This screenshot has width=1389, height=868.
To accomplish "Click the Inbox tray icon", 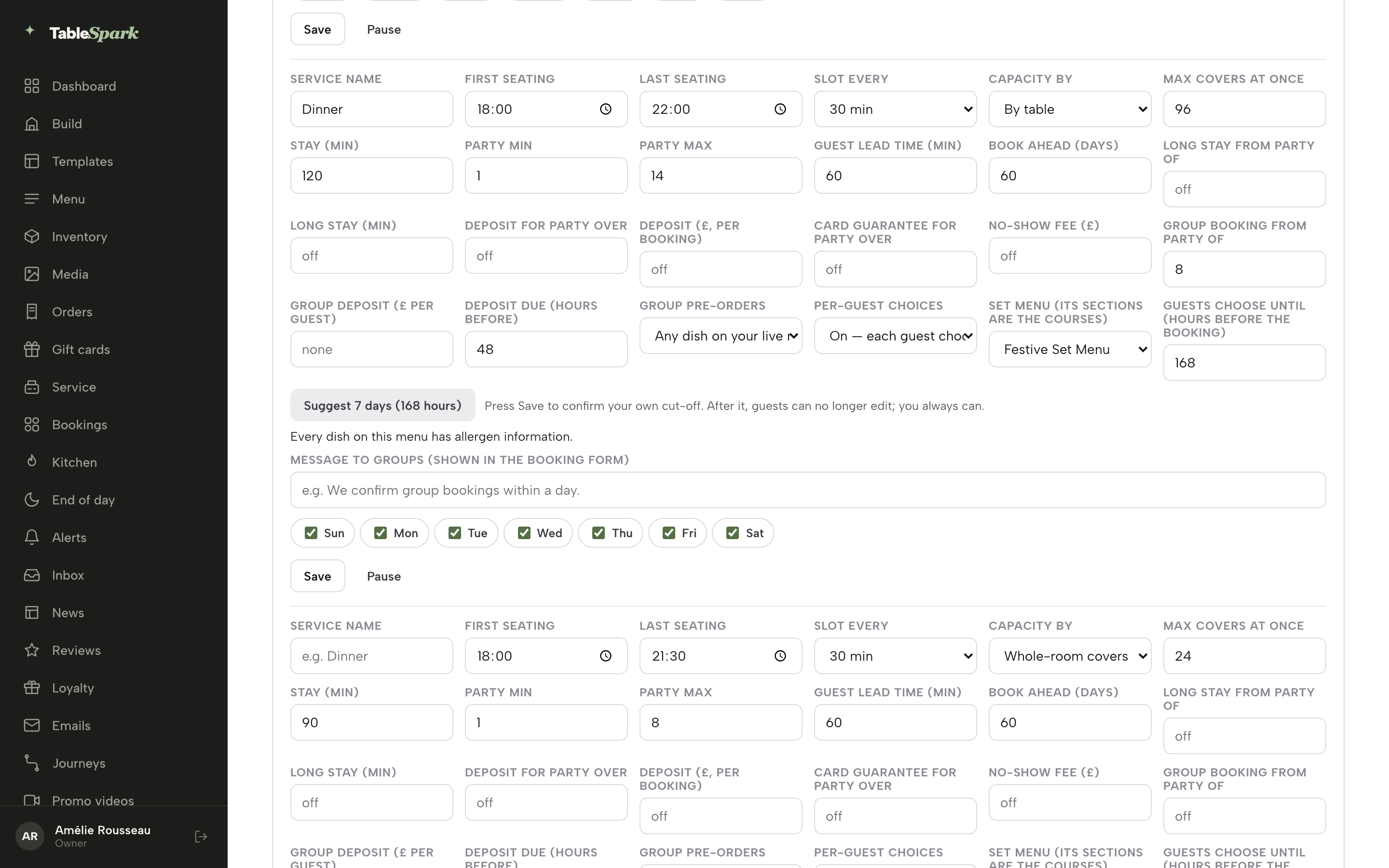I will (x=32, y=575).
